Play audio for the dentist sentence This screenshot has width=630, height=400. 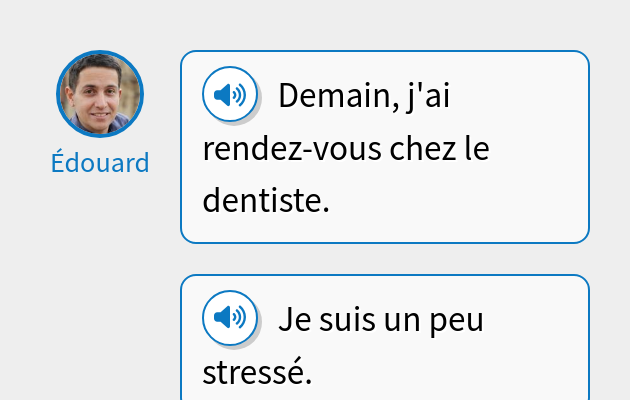pyautogui.click(x=230, y=96)
